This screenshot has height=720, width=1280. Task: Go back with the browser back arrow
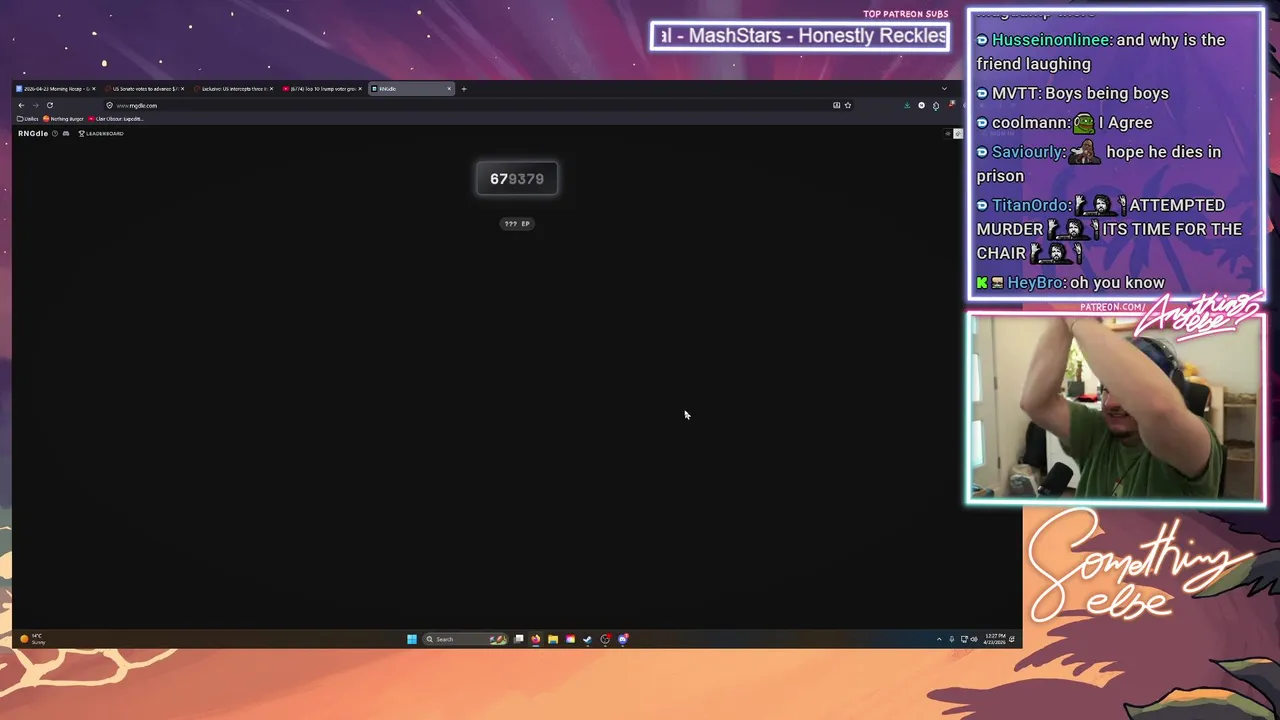click(21, 105)
